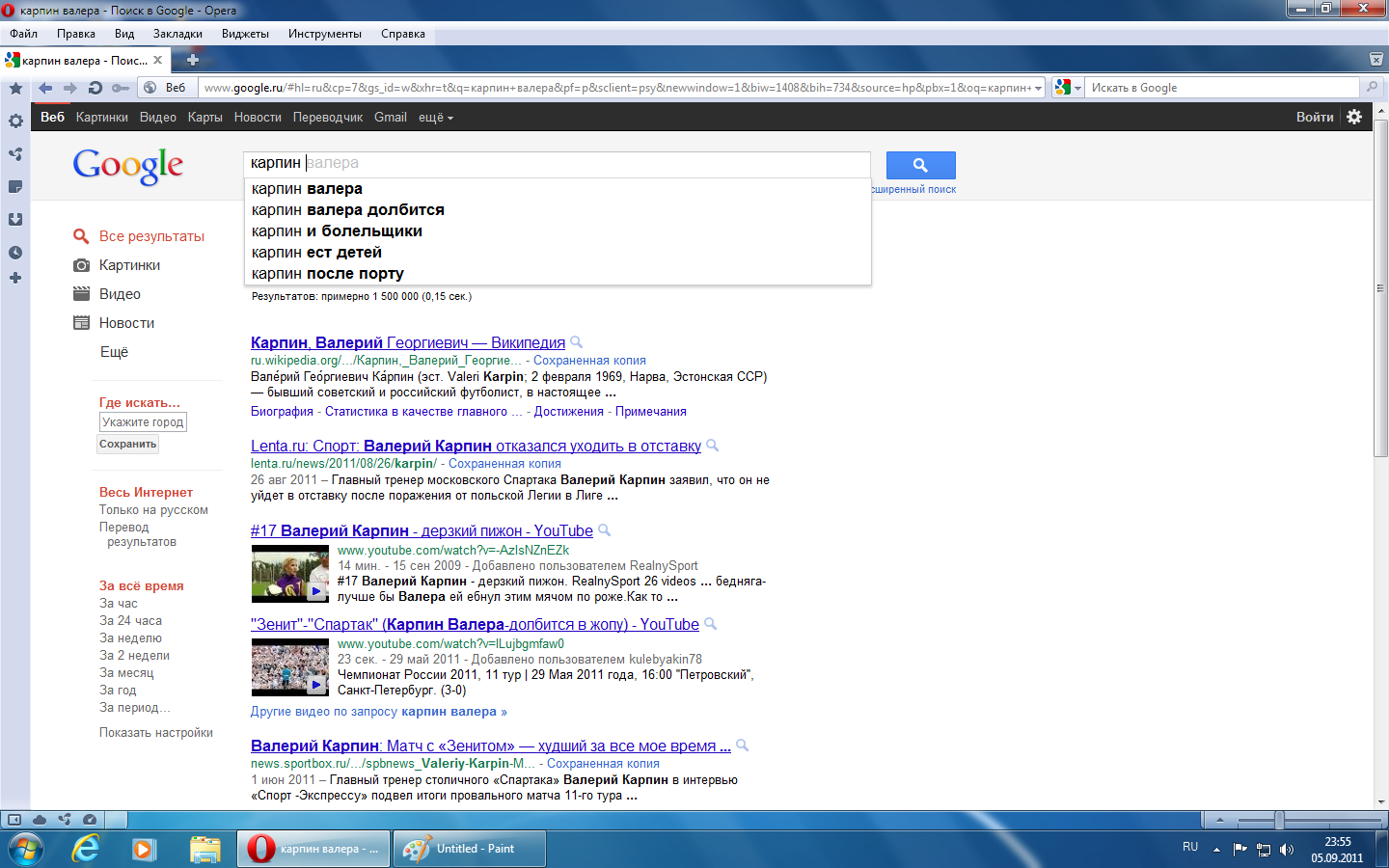The height and width of the screenshot is (868, 1389).
Task: Open the Файл menu
Action: click(24, 34)
